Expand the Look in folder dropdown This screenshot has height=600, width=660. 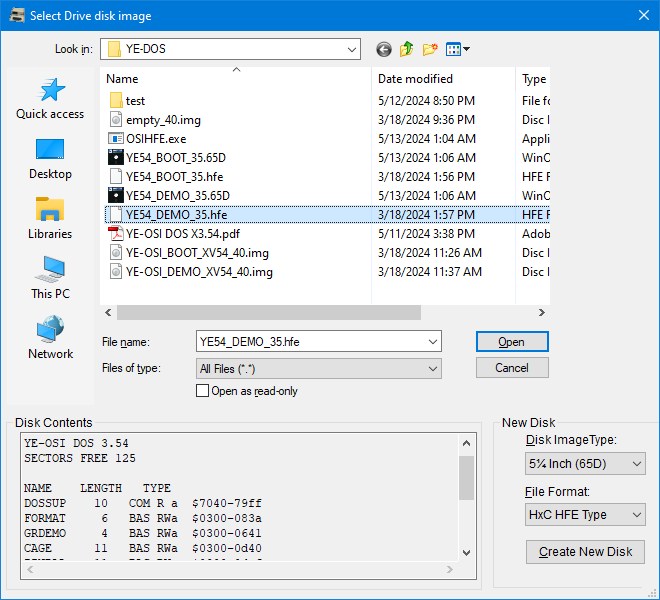click(x=352, y=49)
